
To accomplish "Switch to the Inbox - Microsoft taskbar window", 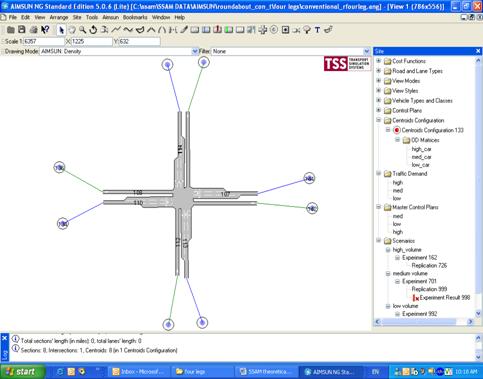I will tap(138, 371).
